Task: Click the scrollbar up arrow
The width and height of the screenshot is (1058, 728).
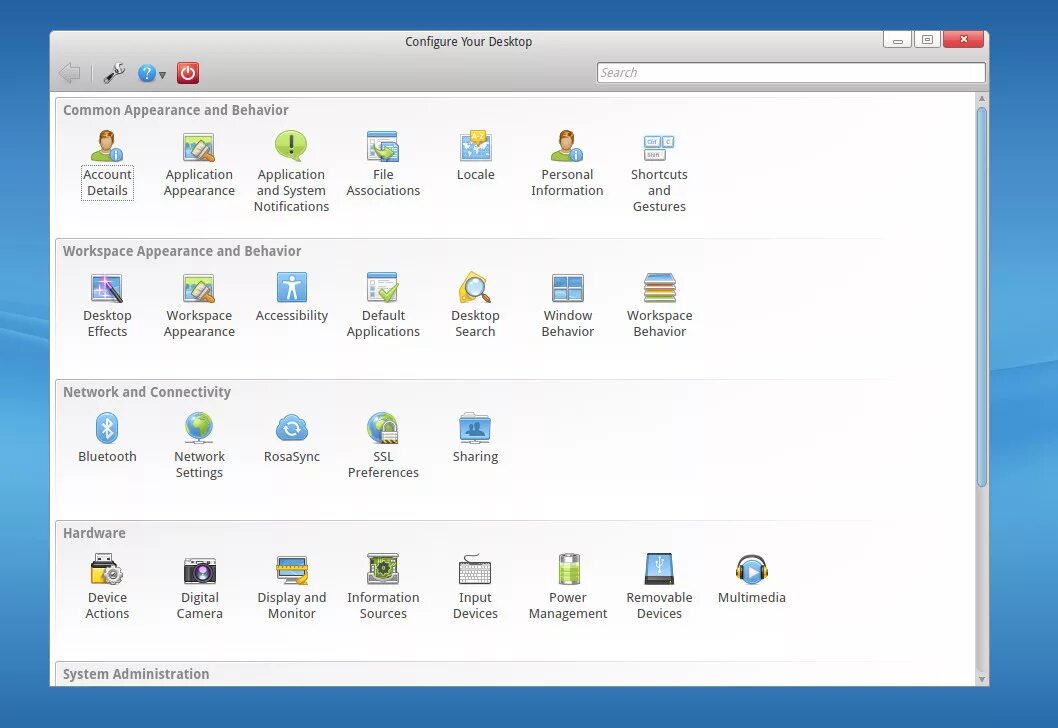Action: [x=982, y=99]
